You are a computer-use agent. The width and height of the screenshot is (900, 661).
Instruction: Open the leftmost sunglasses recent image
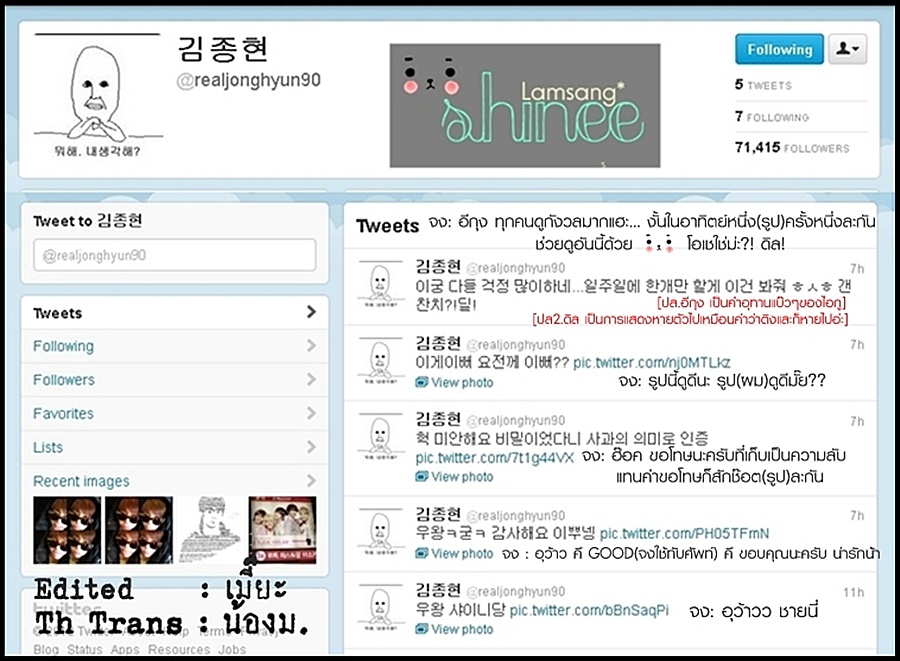click(67, 530)
